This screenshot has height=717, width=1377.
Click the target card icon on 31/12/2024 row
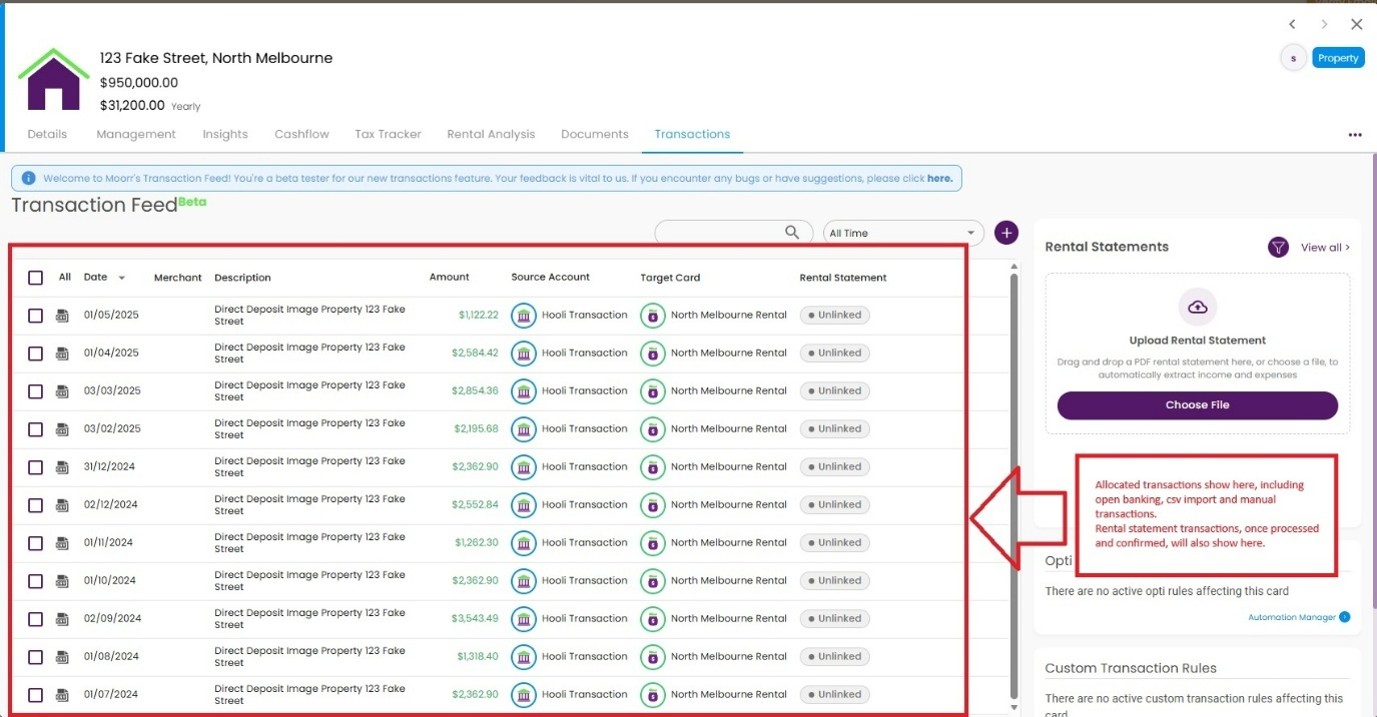click(x=652, y=468)
